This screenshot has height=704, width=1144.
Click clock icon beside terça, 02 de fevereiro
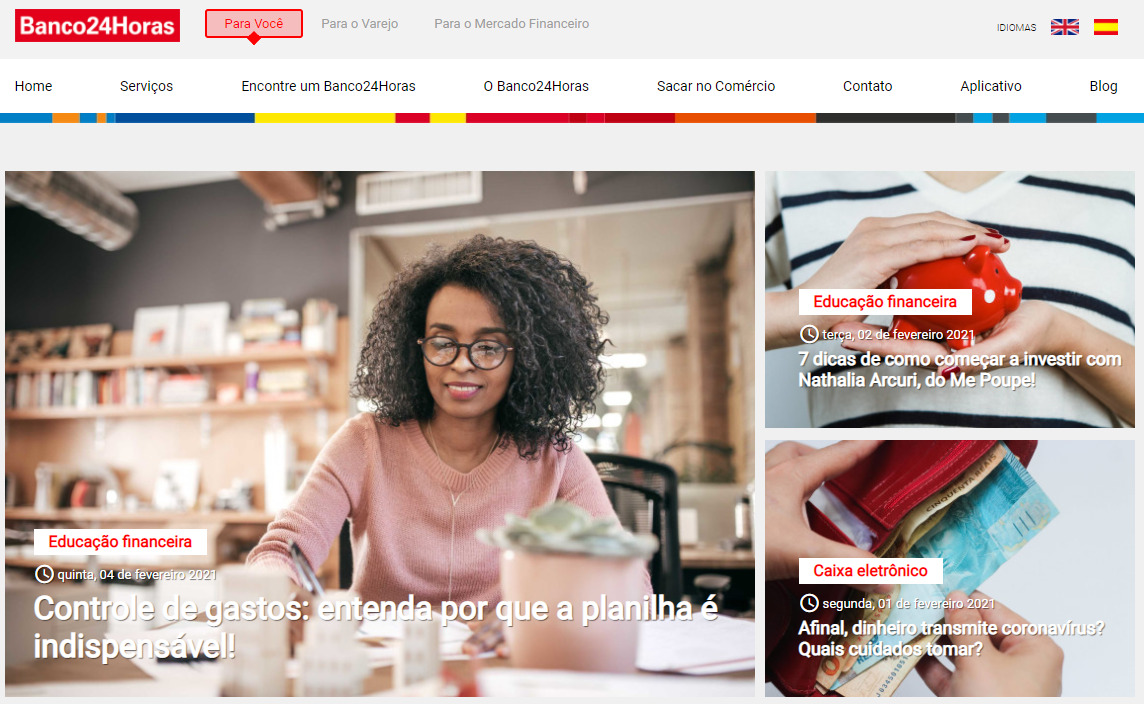coord(808,334)
